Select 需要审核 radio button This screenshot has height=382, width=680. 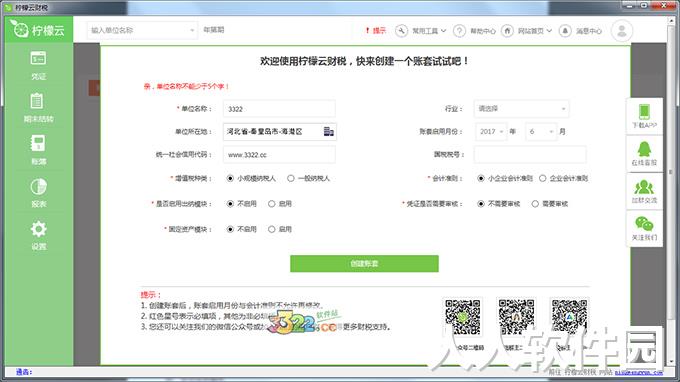pos(535,204)
